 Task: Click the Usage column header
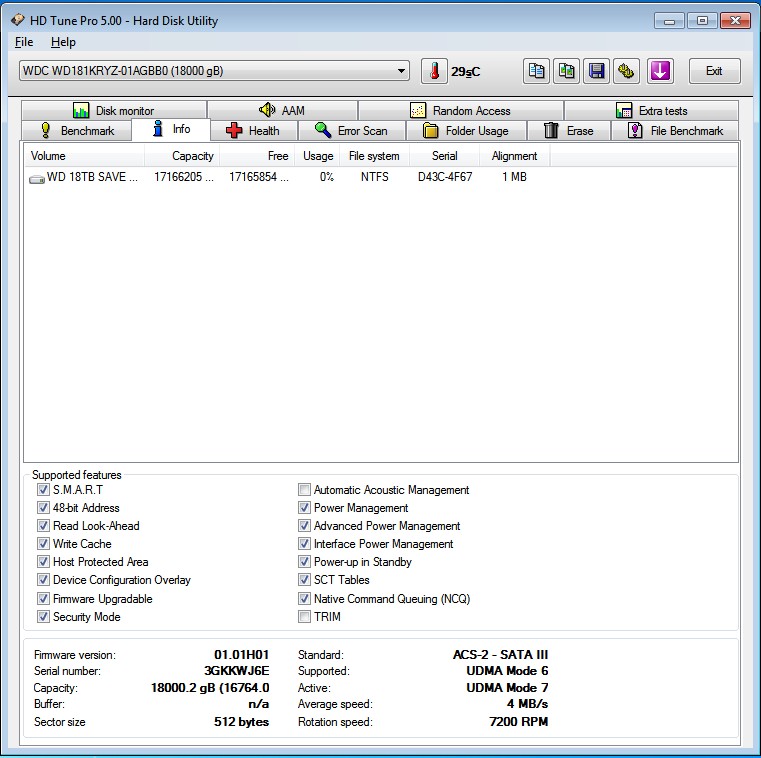[x=317, y=156]
